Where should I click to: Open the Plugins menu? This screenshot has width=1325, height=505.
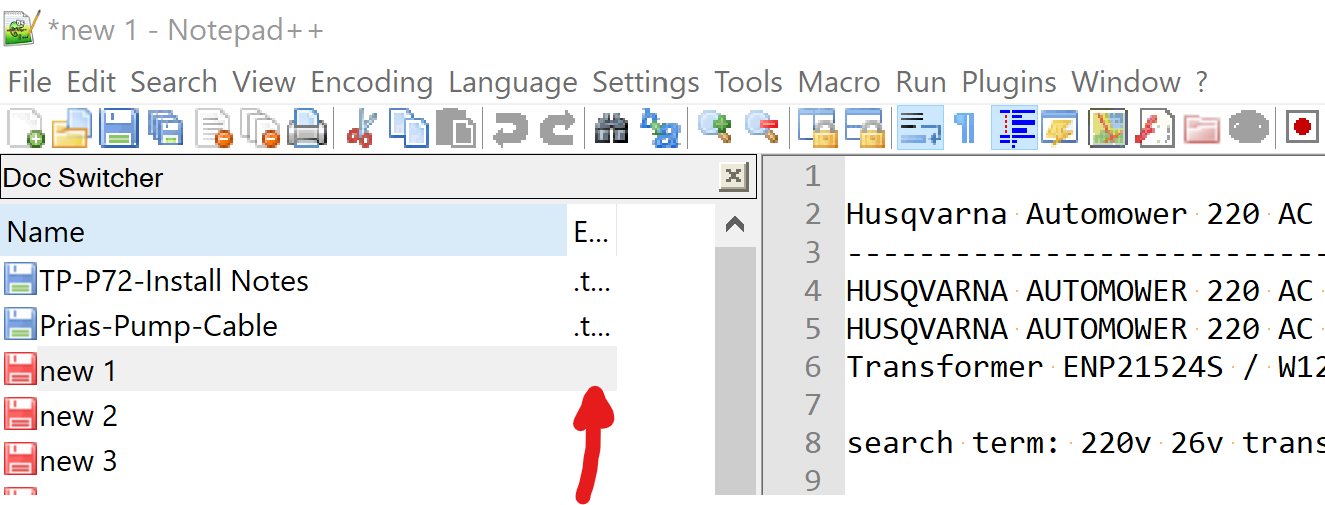pos(1009,82)
